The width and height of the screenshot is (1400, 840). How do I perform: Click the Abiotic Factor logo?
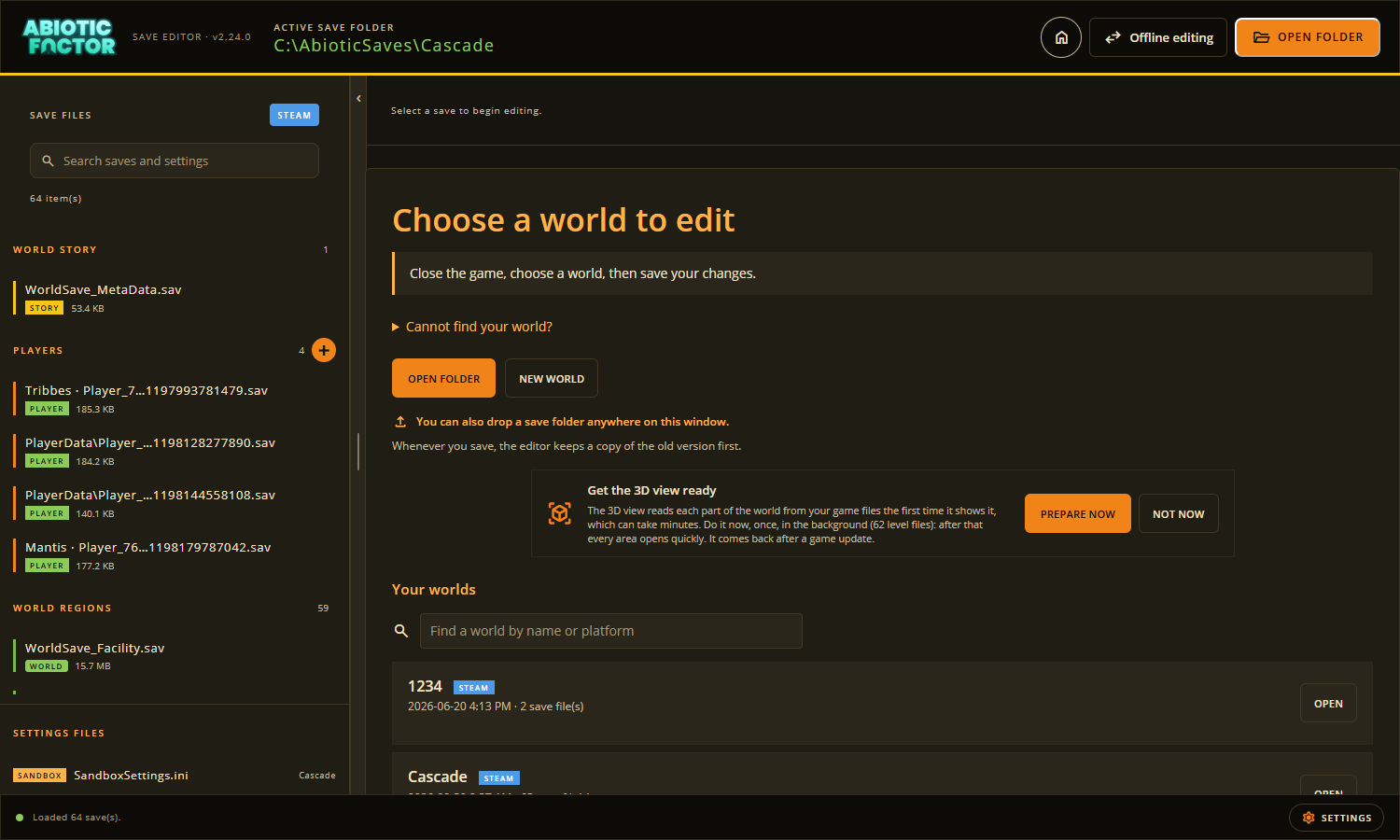point(70,37)
